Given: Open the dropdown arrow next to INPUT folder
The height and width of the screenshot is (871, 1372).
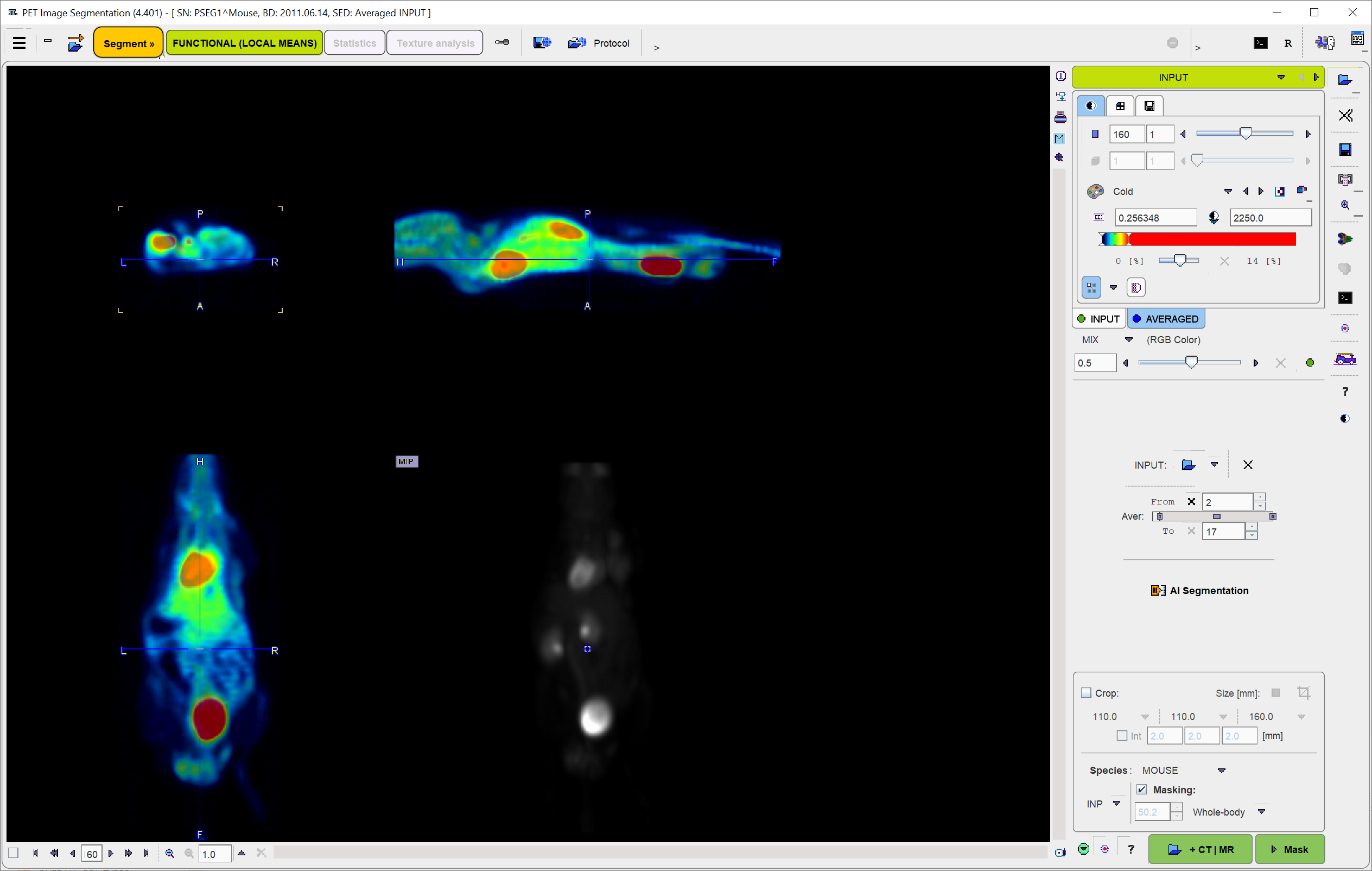Looking at the screenshot, I should 1214,465.
